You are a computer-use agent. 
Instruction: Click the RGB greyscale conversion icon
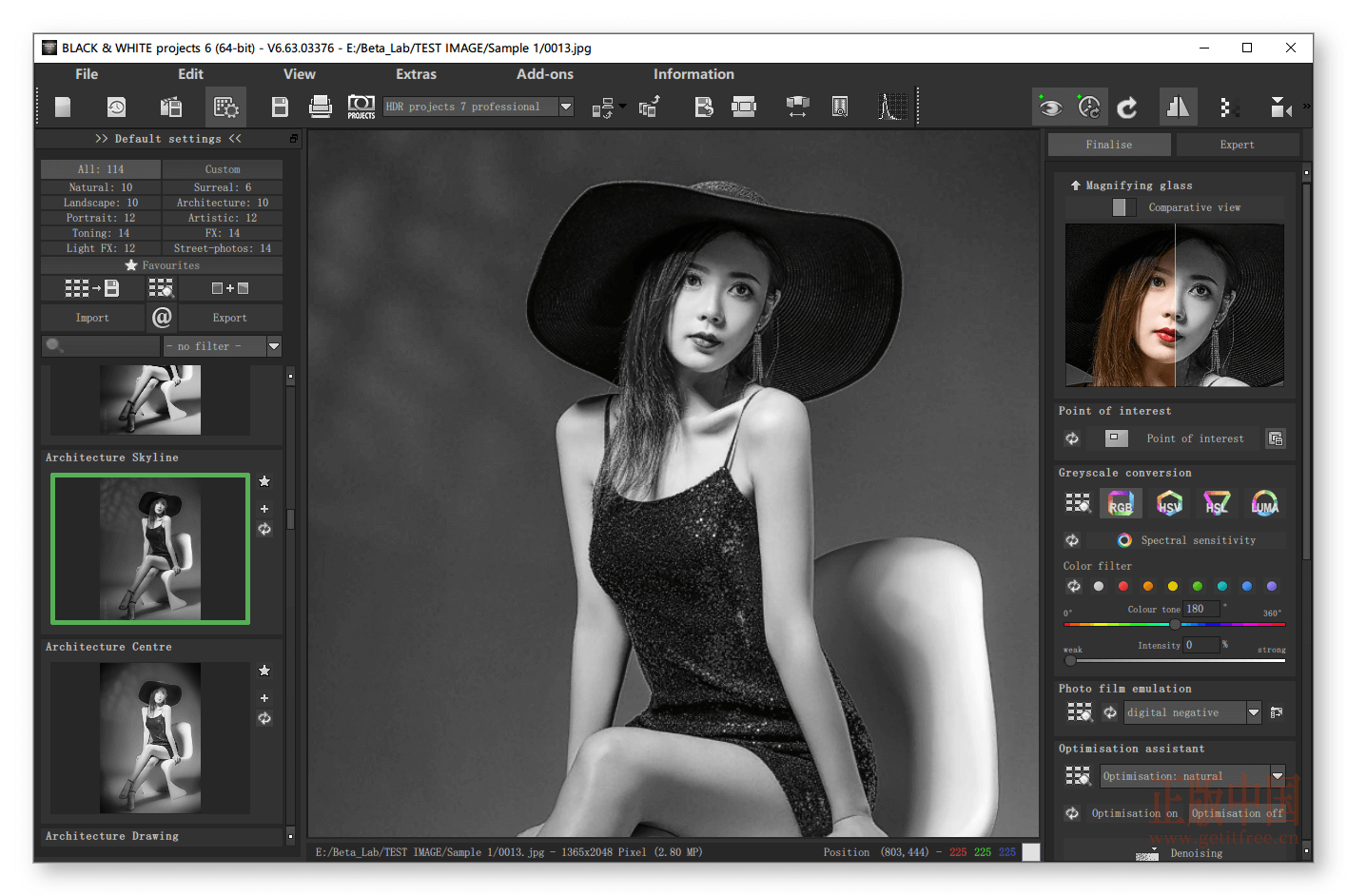point(1121,503)
